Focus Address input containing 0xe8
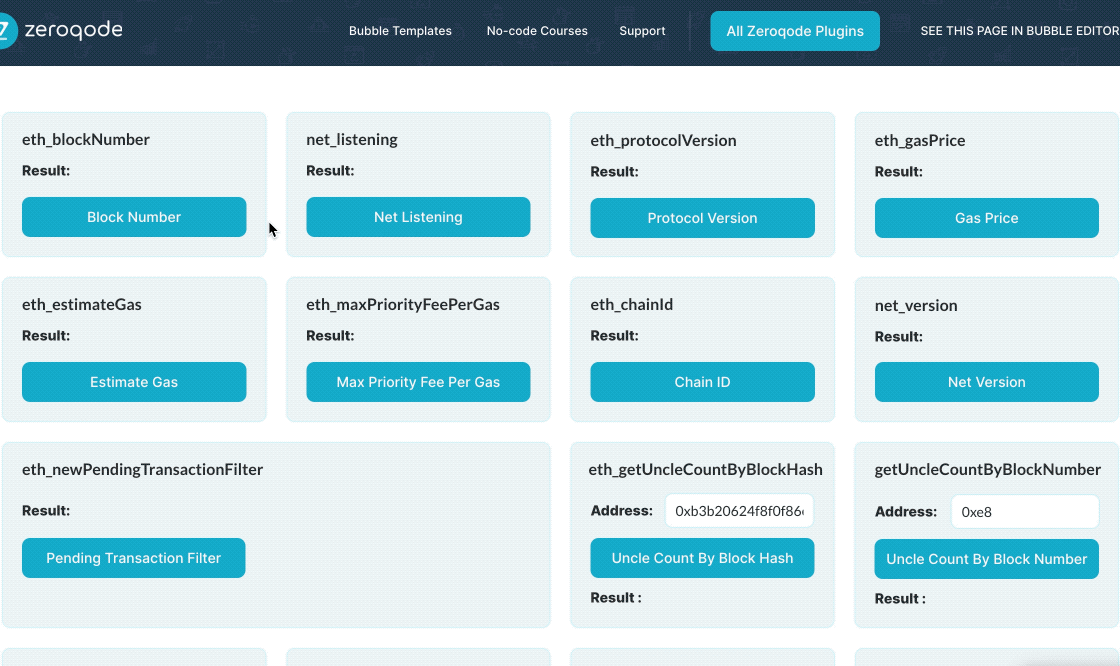Image resolution: width=1120 pixels, height=666 pixels. pyautogui.click(x=1025, y=512)
